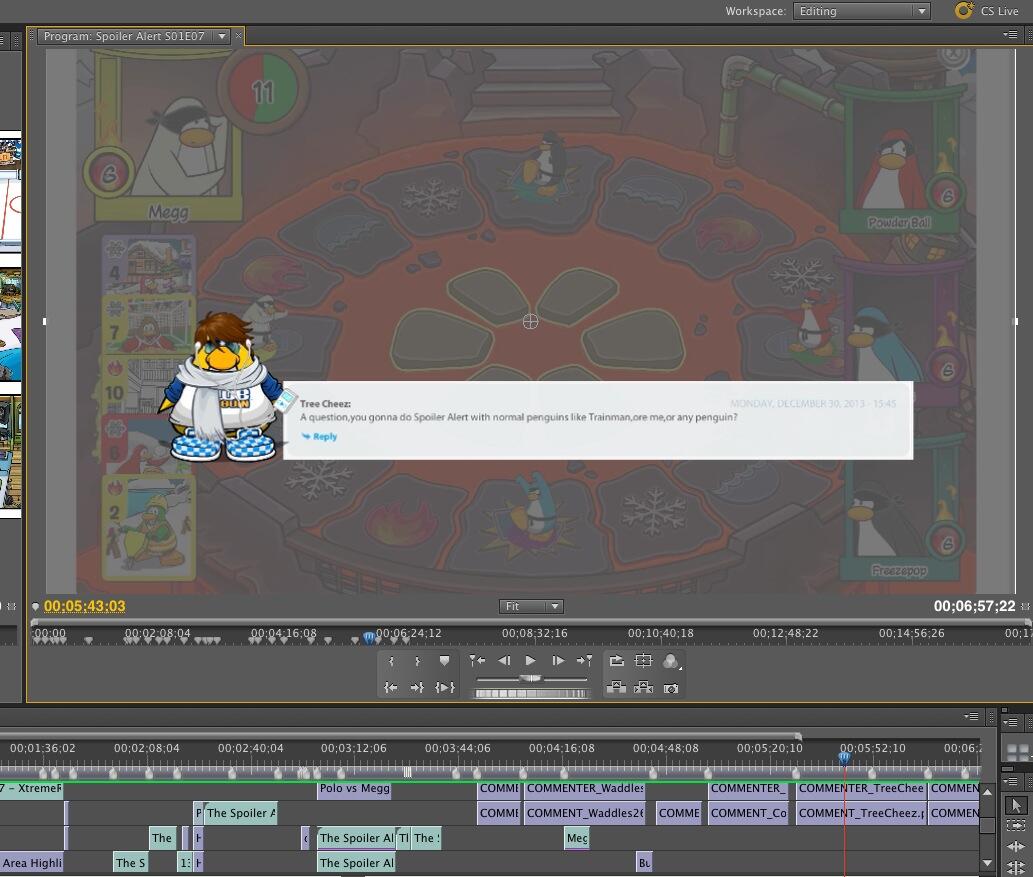
Task: Open the Output display mode menu
Action: (x=671, y=661)
